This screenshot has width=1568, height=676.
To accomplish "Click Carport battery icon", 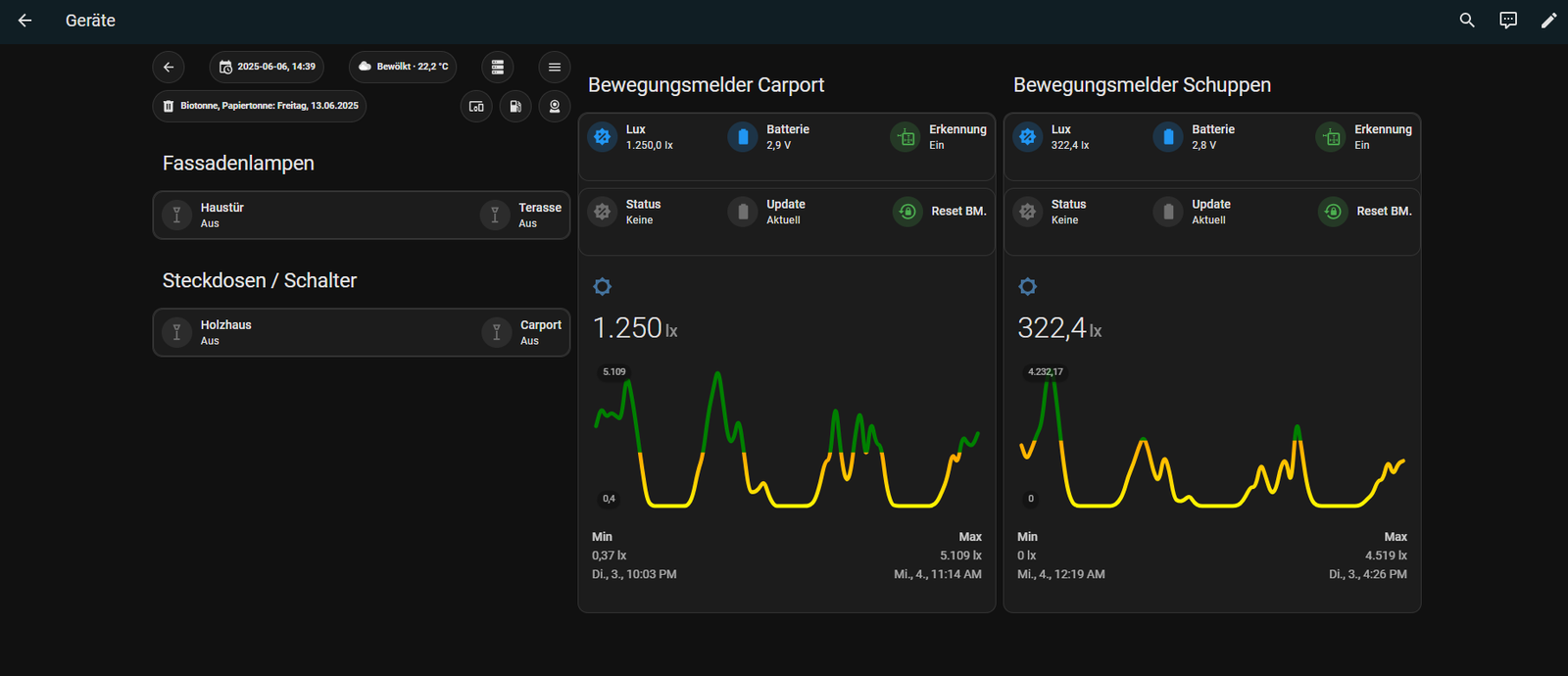I will pyautogui.click(x=743, y=137).
